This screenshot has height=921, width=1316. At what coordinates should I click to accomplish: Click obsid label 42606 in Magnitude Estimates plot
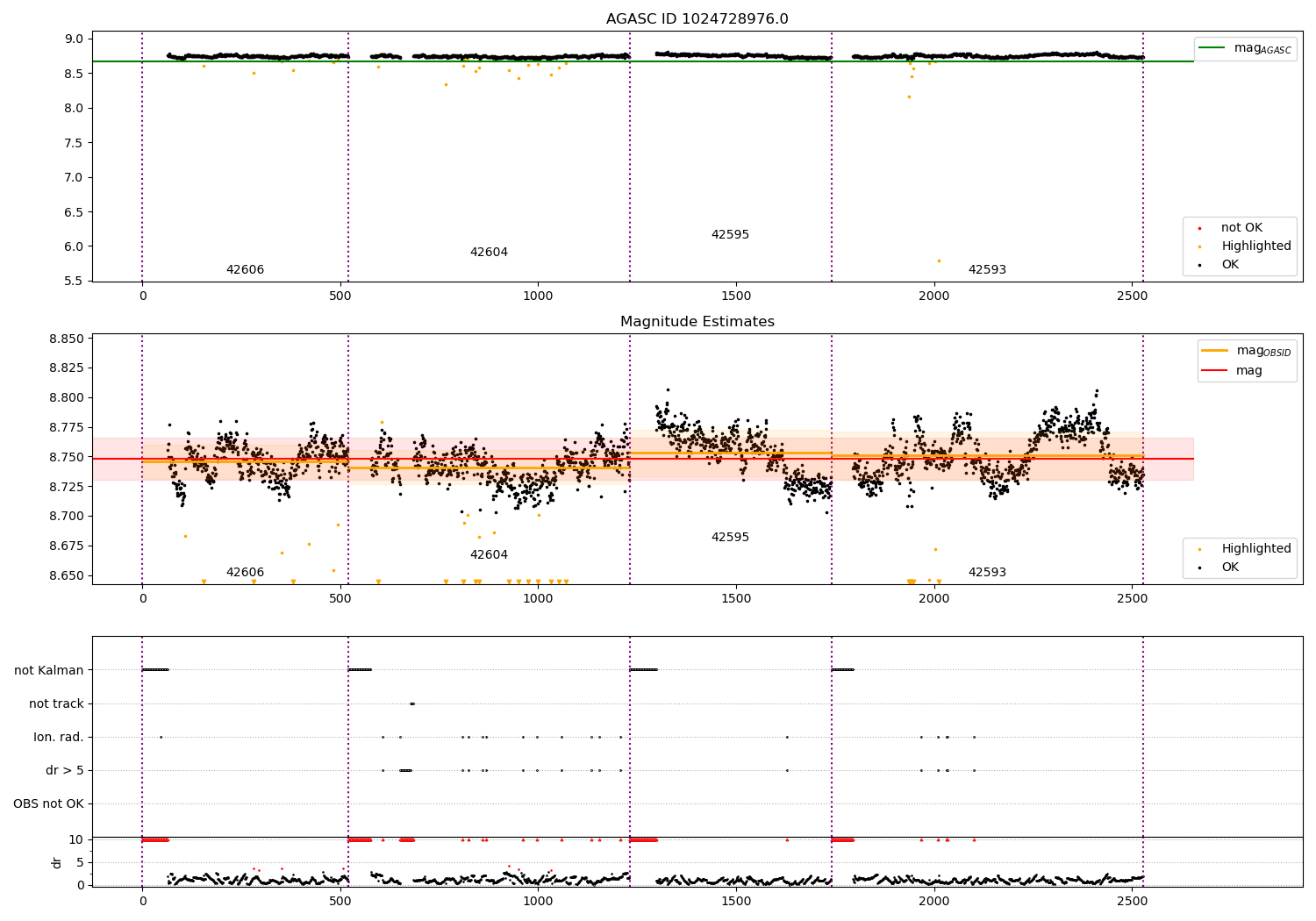click(x=245, y=573)
